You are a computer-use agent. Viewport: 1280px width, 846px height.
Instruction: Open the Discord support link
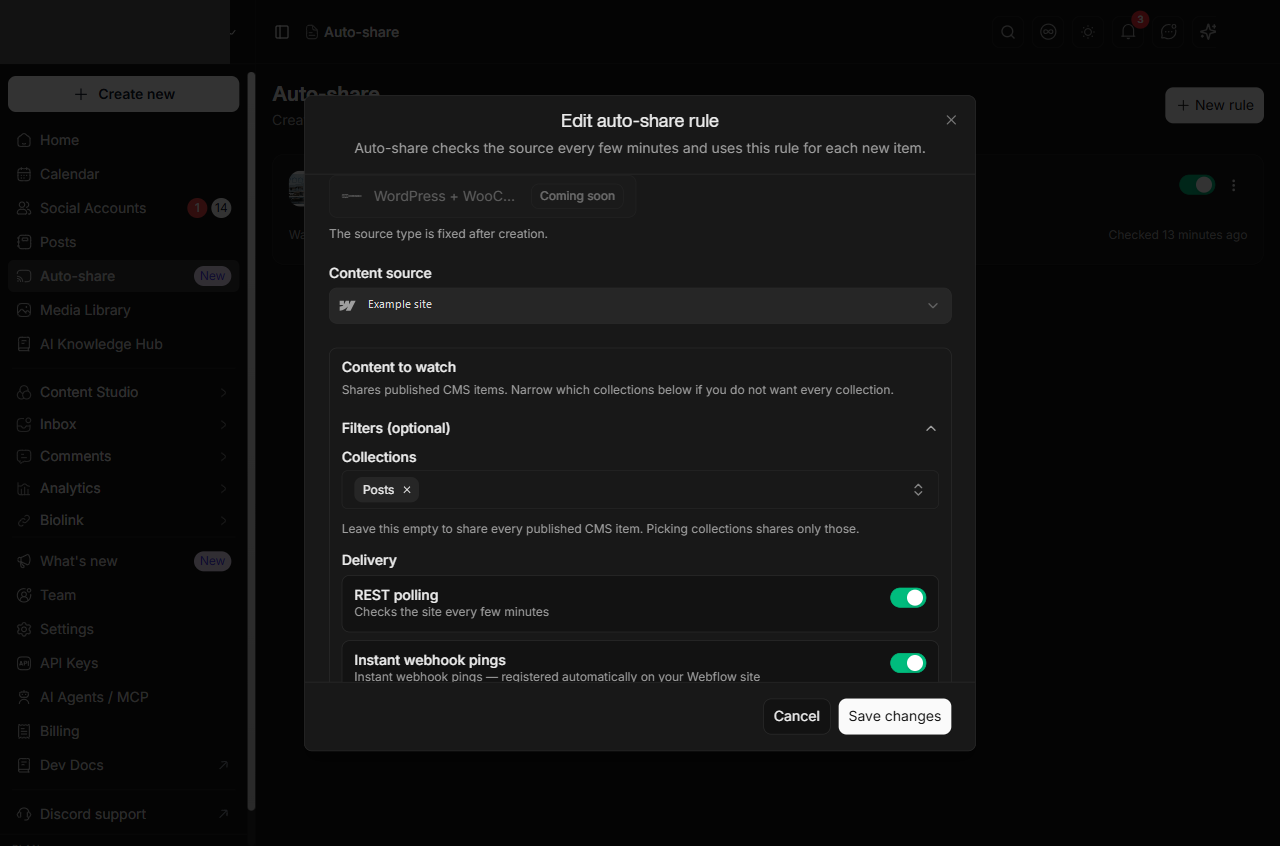click(x=123, y=814)
